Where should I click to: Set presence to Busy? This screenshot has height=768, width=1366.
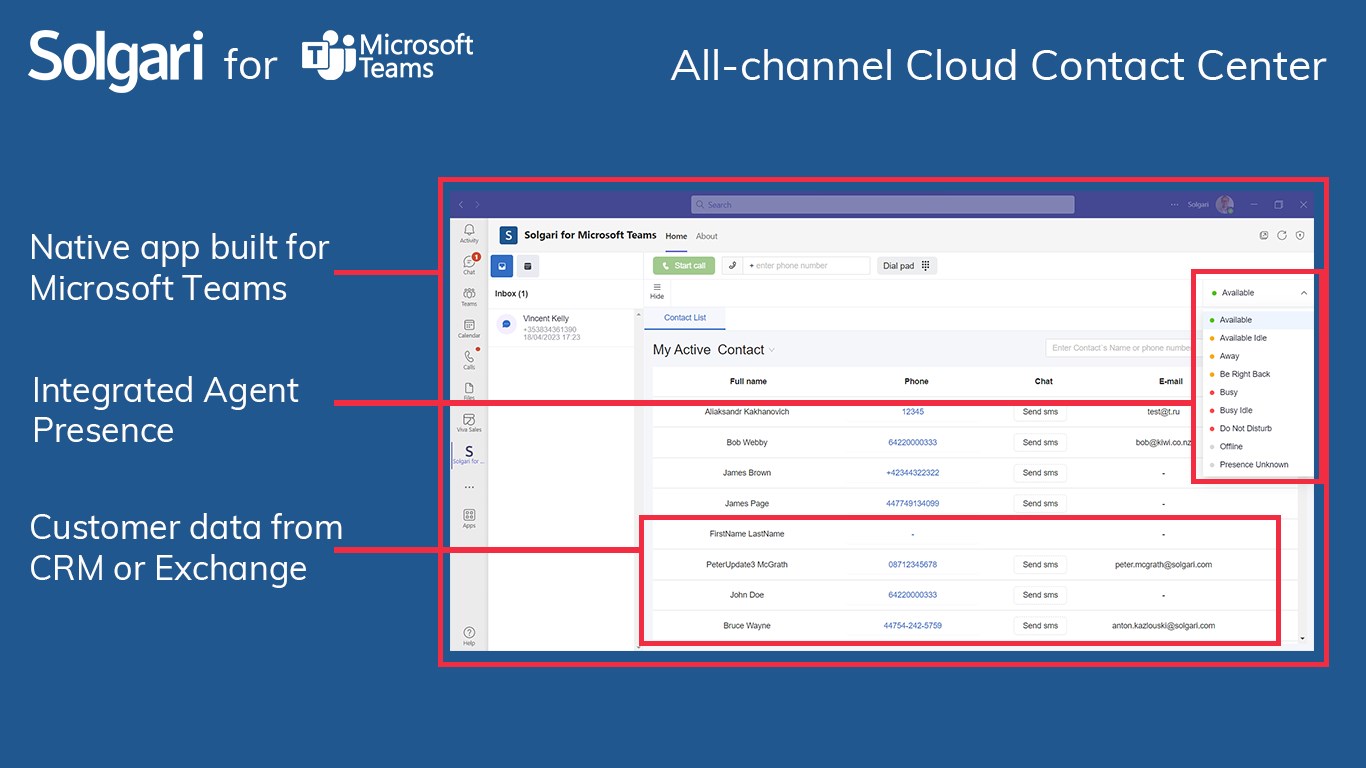click(1258, 392)
